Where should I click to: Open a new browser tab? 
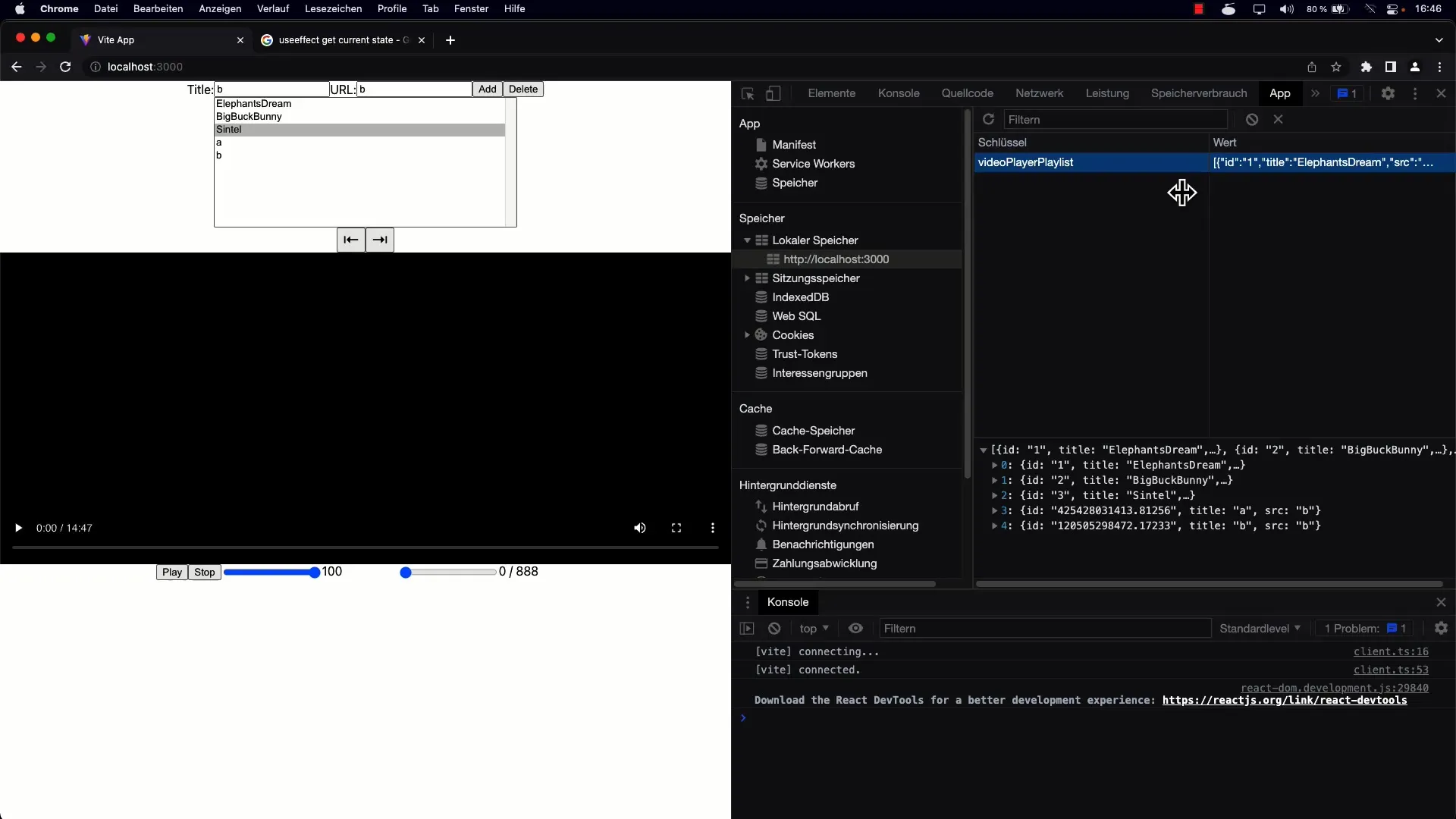point(450,40)
